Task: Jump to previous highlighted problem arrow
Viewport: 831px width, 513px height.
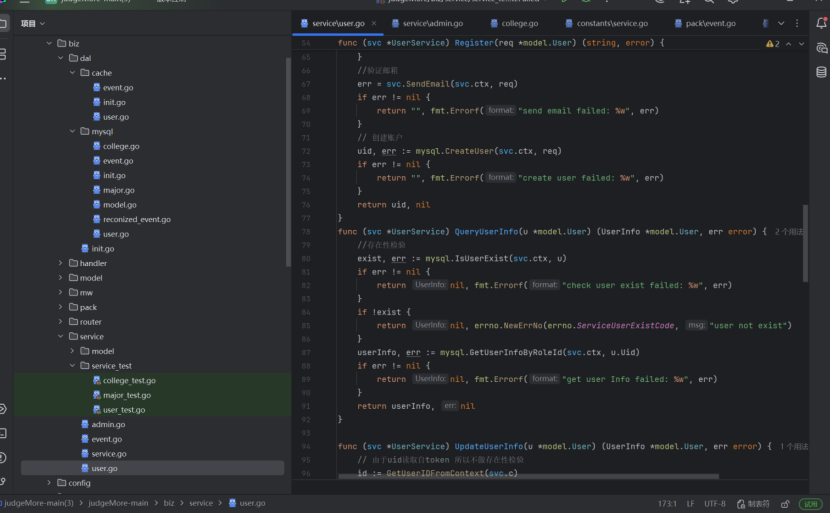Action: 789,44
